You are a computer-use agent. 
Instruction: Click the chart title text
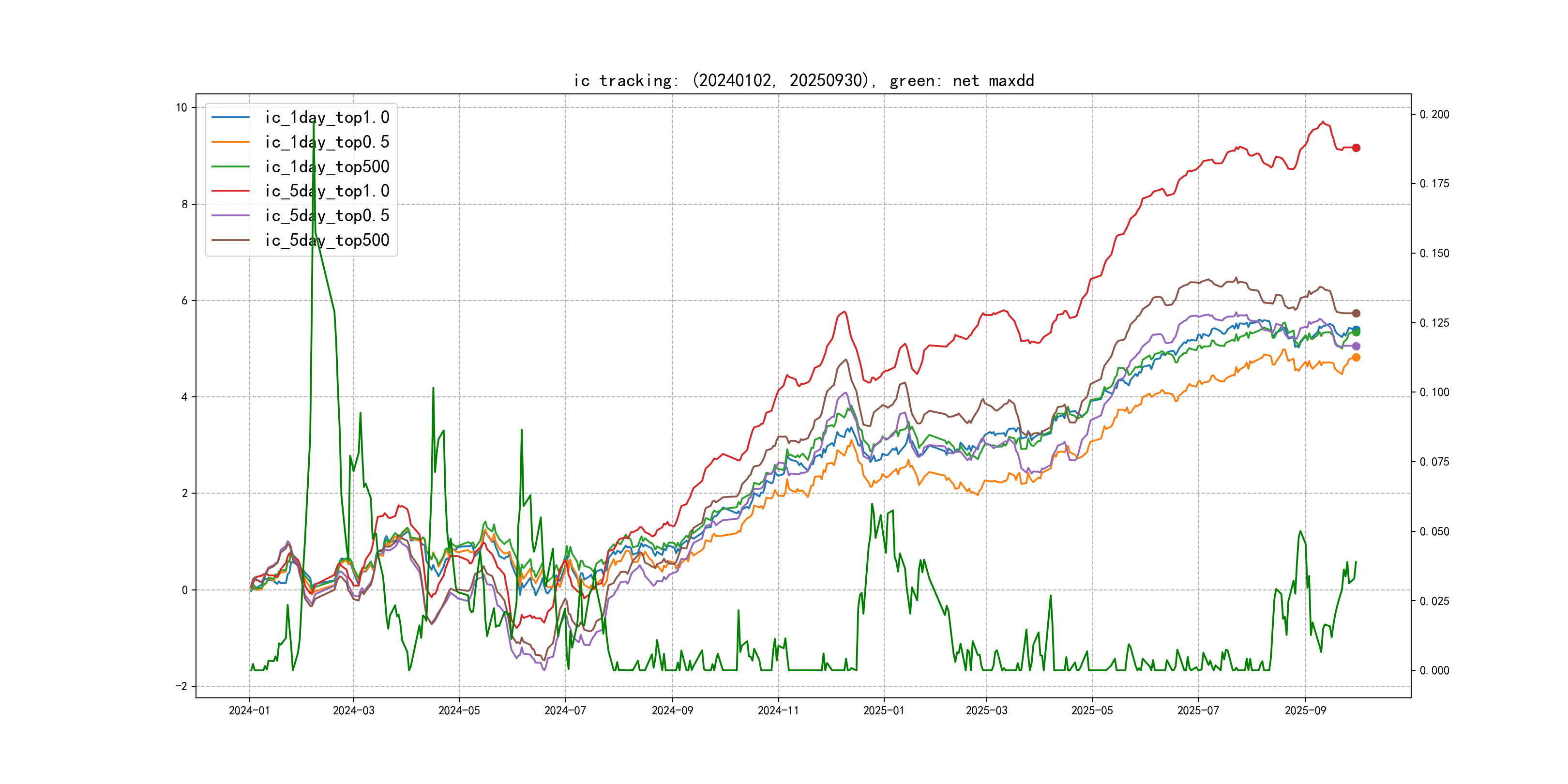click(803, 81)
